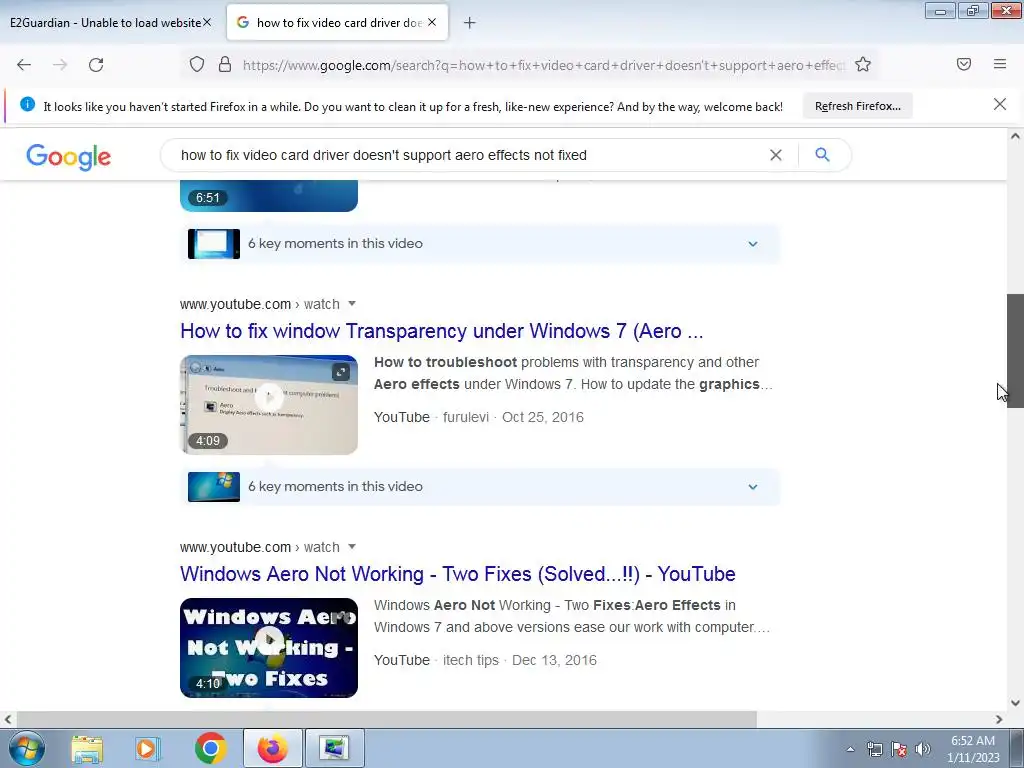Click the vertical scrollbar thumb
This screenshot has height=768, width=1024.
tap(1015, 351)
